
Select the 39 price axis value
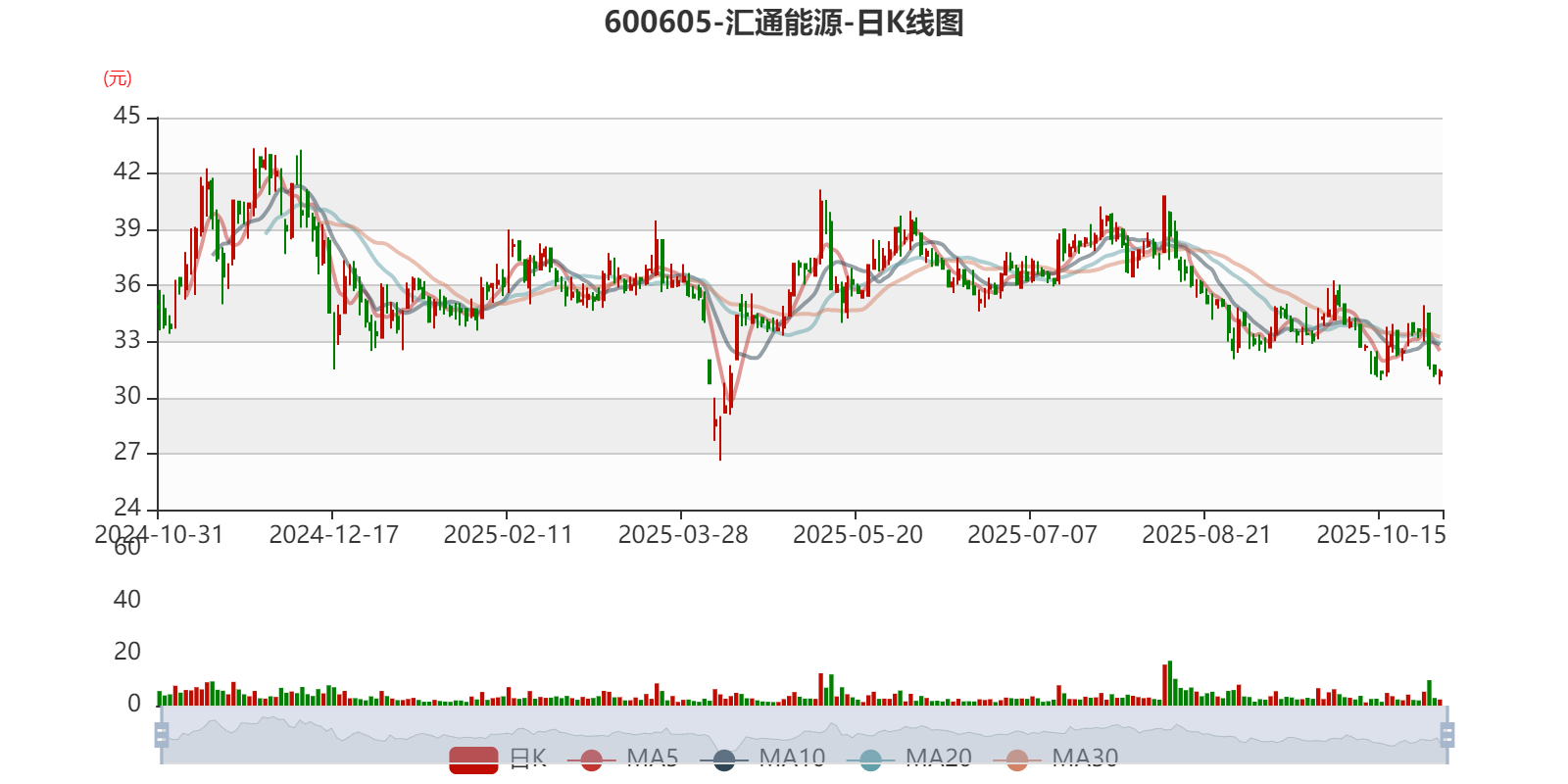point(127,228)
